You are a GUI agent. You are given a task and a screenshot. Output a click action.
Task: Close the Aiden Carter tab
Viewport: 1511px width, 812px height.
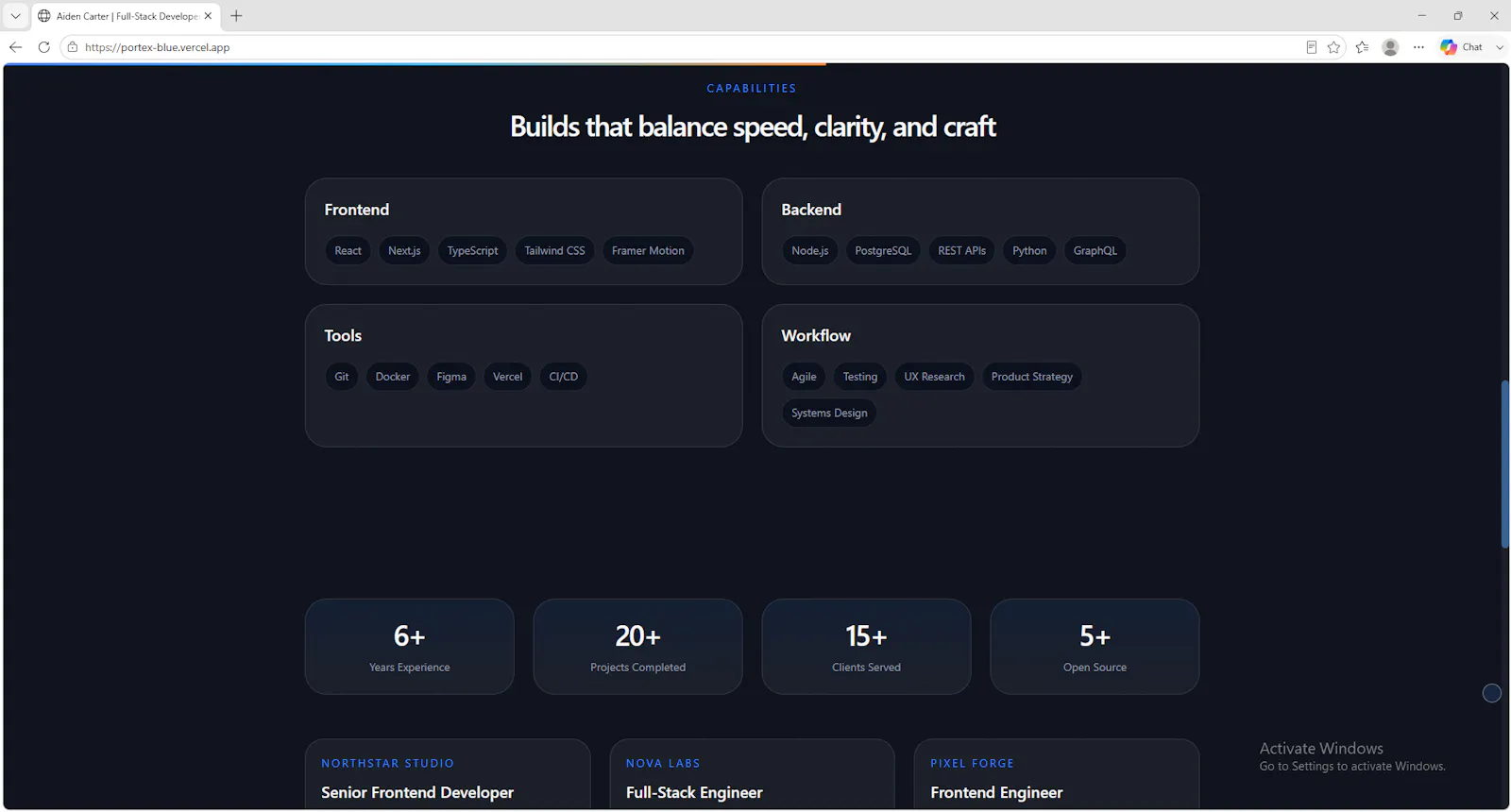[208, 16]
